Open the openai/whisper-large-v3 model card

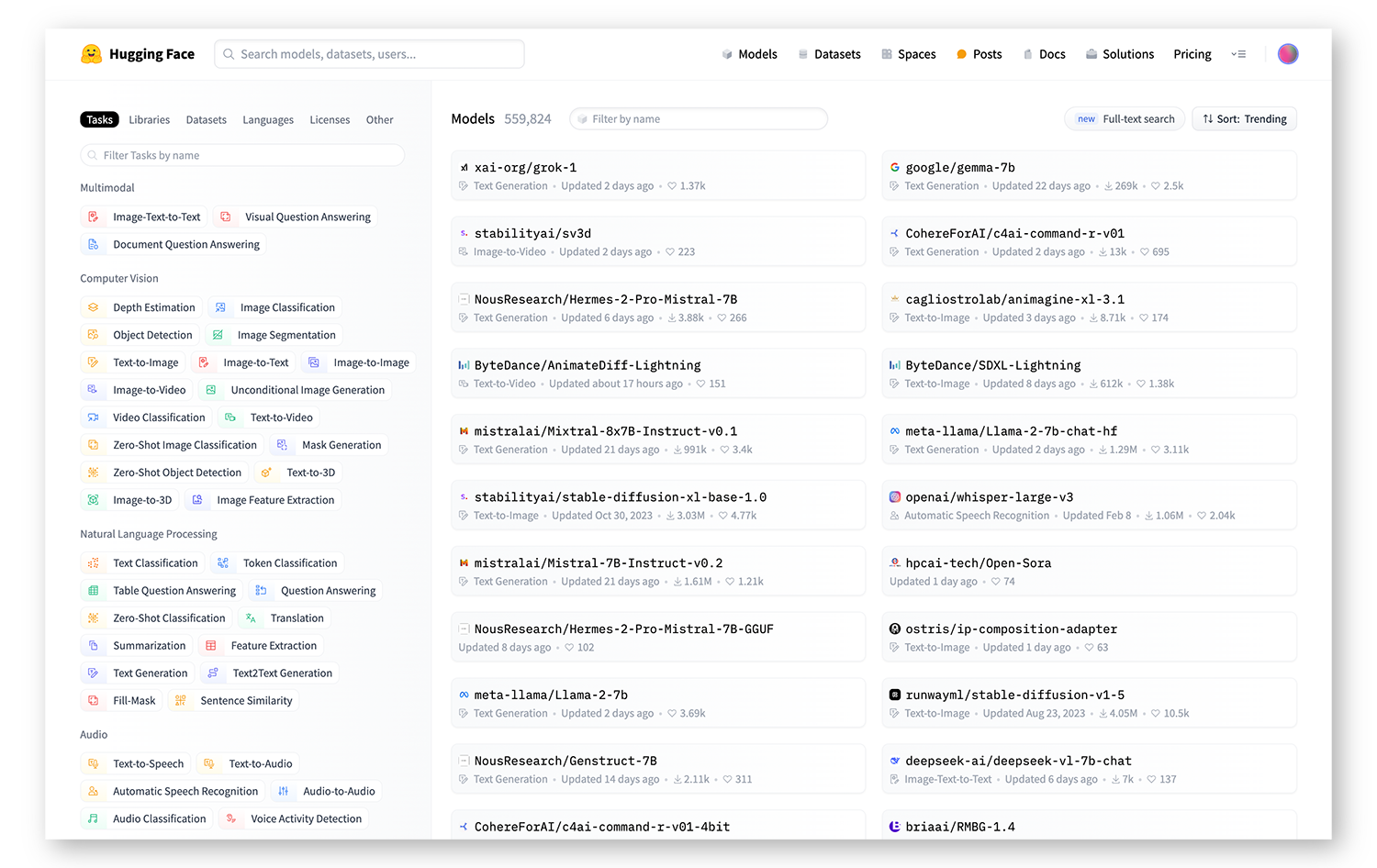[989, 497]
